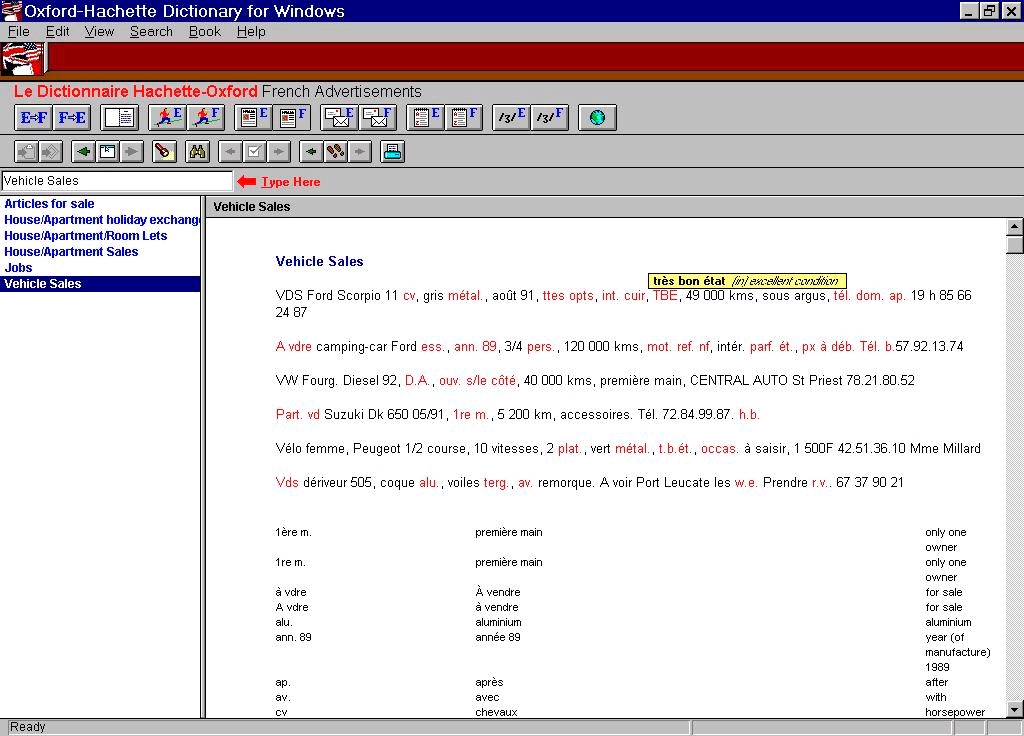Click the flashlight highlight icon

click(164, 152)
